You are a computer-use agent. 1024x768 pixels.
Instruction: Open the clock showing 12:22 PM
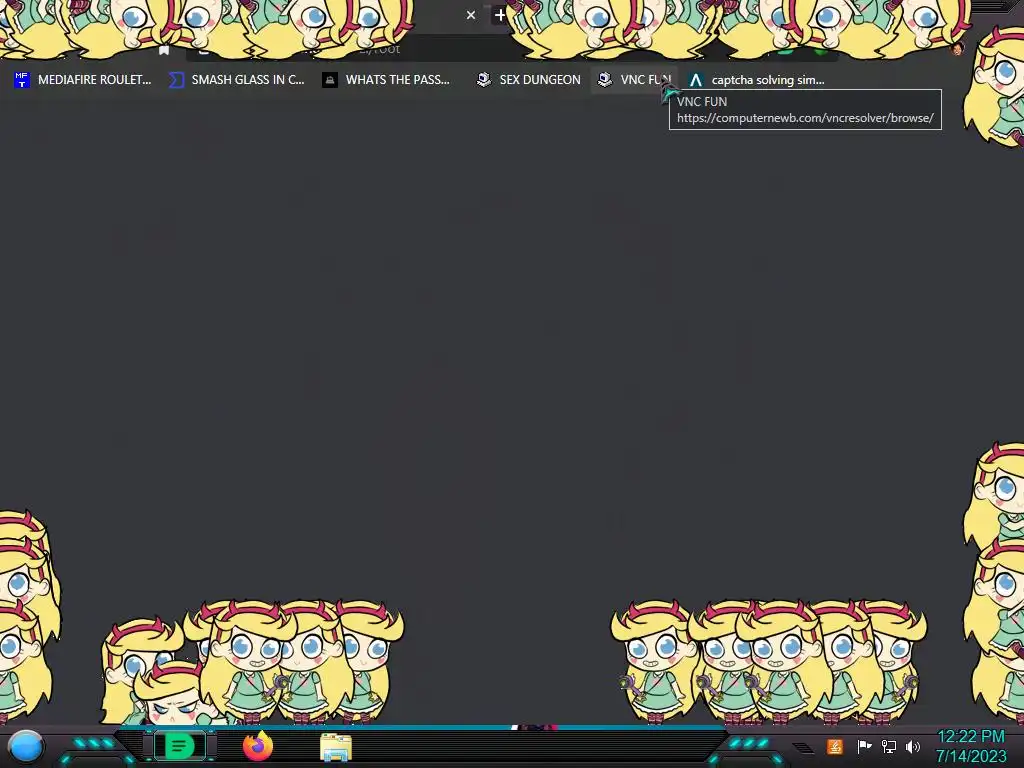click(971, 746)
